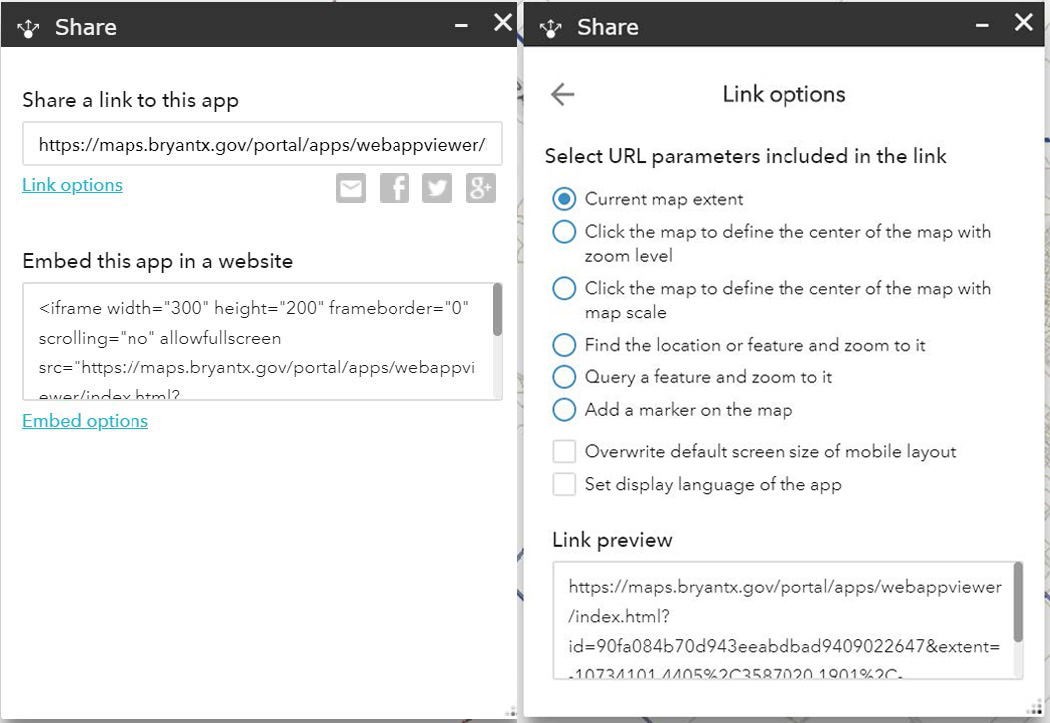Click the Share panel header icon
The width and height of the screenshot is (1050, 723).
(x=28, y=27)
